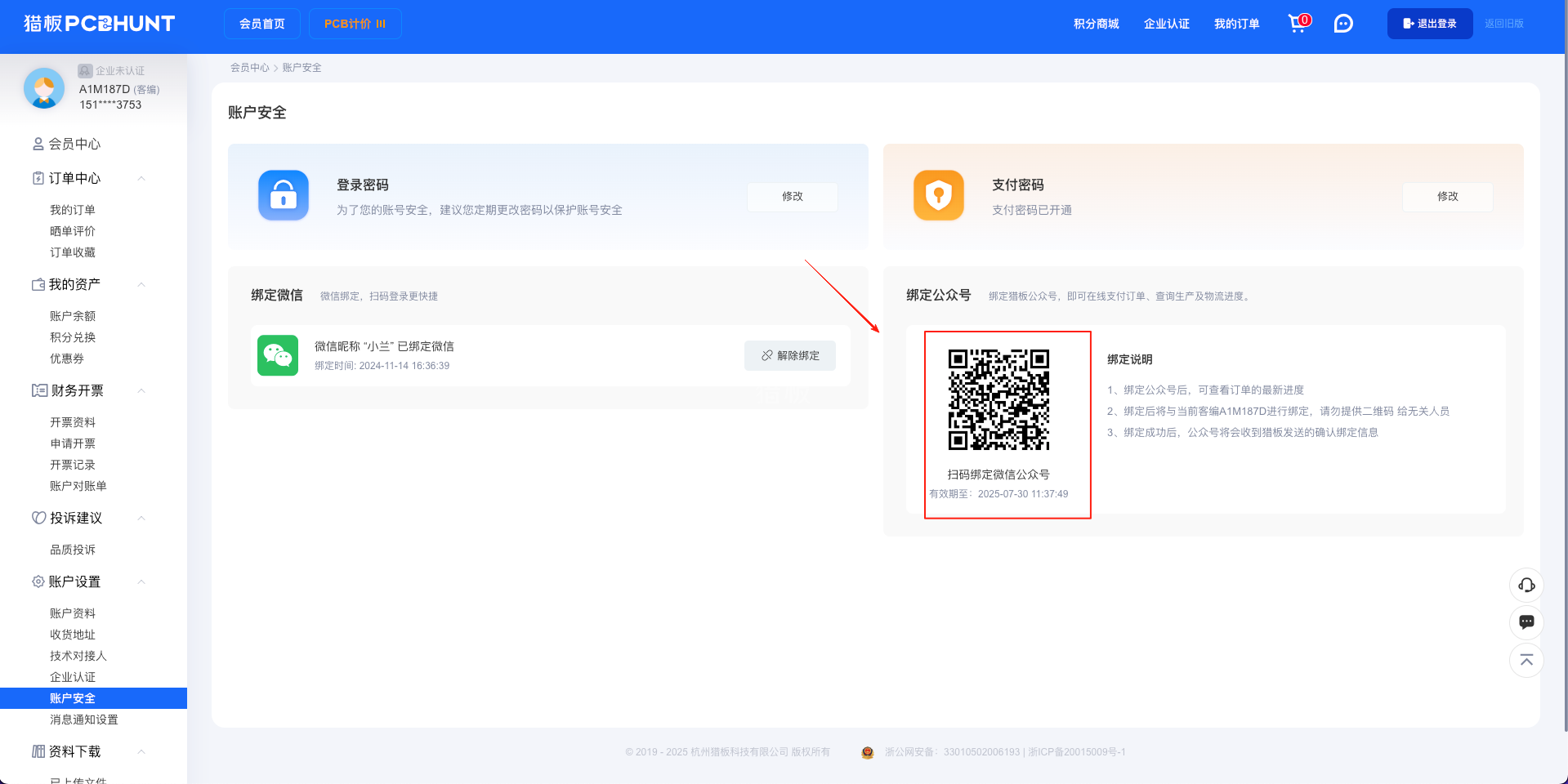Click the user avatar in sidebar
Viewport: 1568px width, 784px height.
click(x=44, y=88)
